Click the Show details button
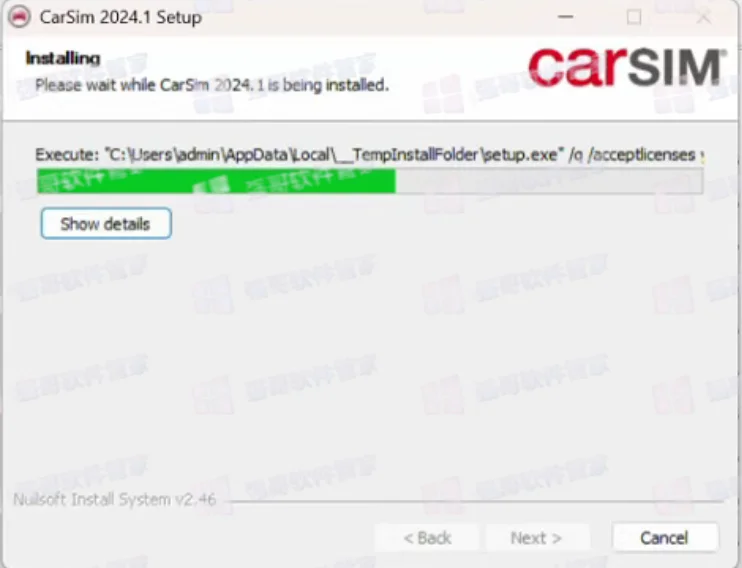This screenshot has height=568, width=742. point(106,223)
